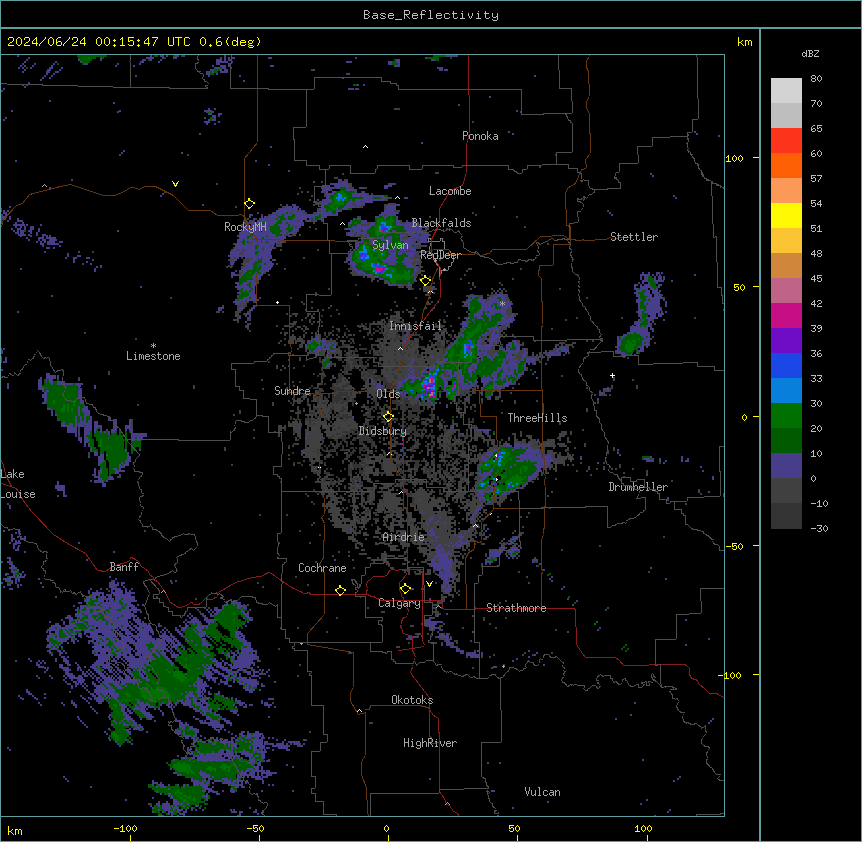Select the ThreeHills label
Viewport: 862px width, 842px height.
click(537, 418)
